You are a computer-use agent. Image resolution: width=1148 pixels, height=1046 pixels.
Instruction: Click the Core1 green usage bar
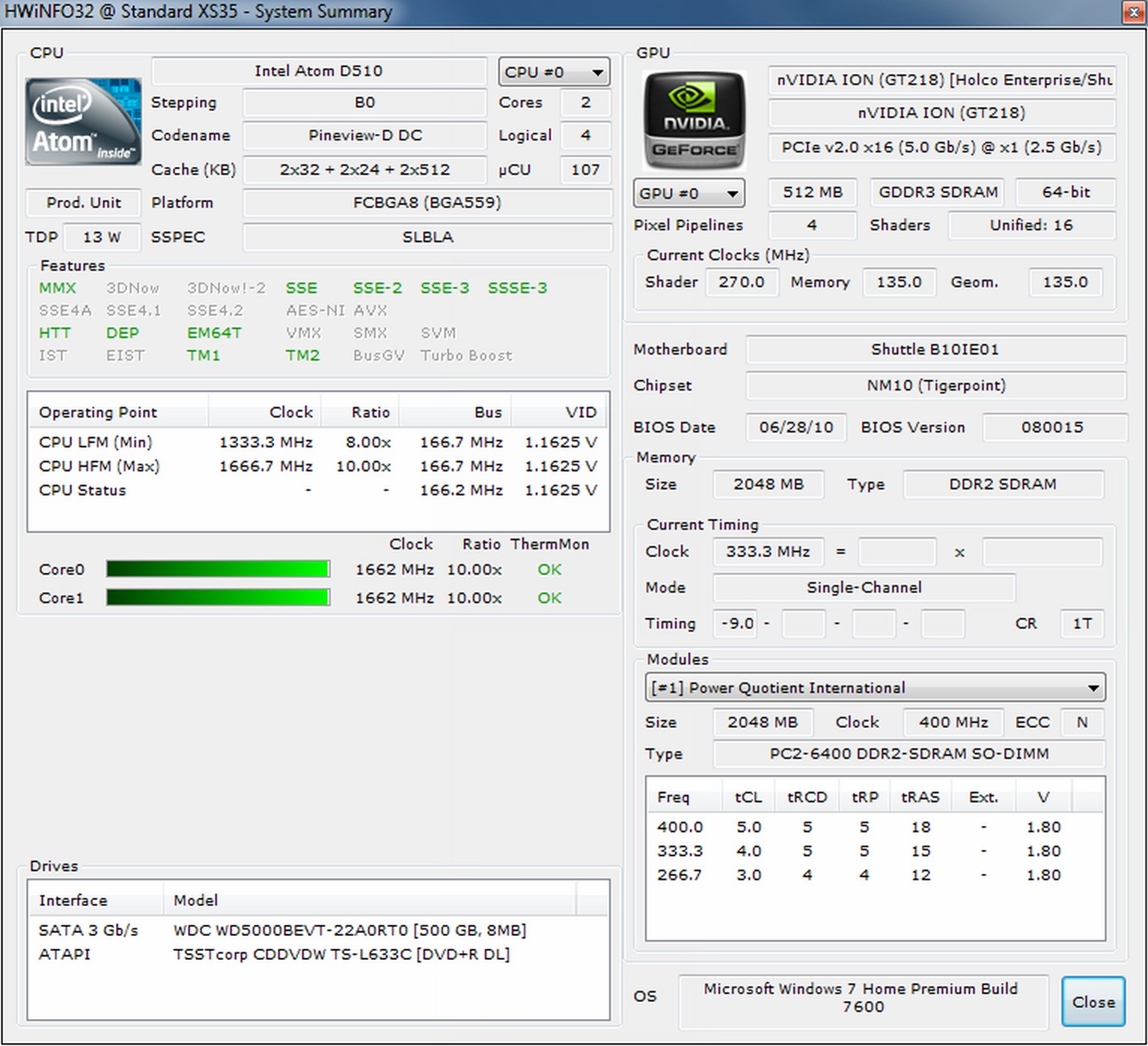[218, 598]
